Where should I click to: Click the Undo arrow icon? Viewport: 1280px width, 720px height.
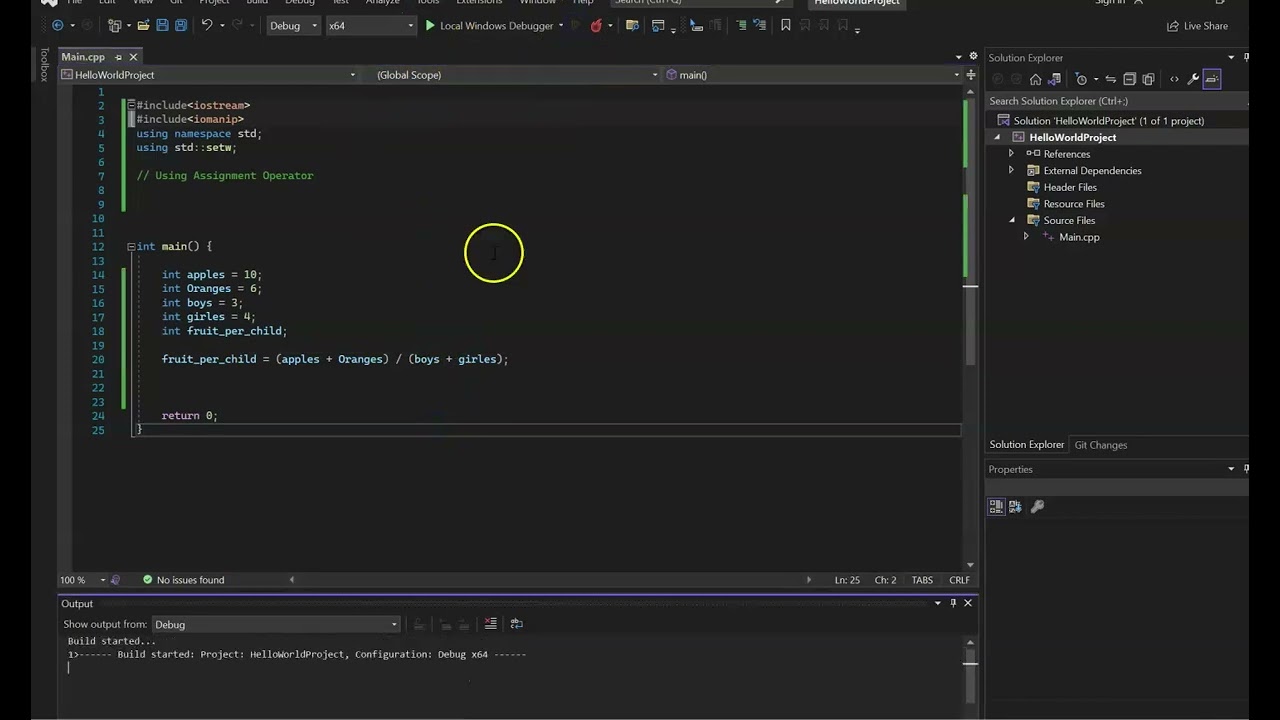pyautogui.click(x=207, y=26)
